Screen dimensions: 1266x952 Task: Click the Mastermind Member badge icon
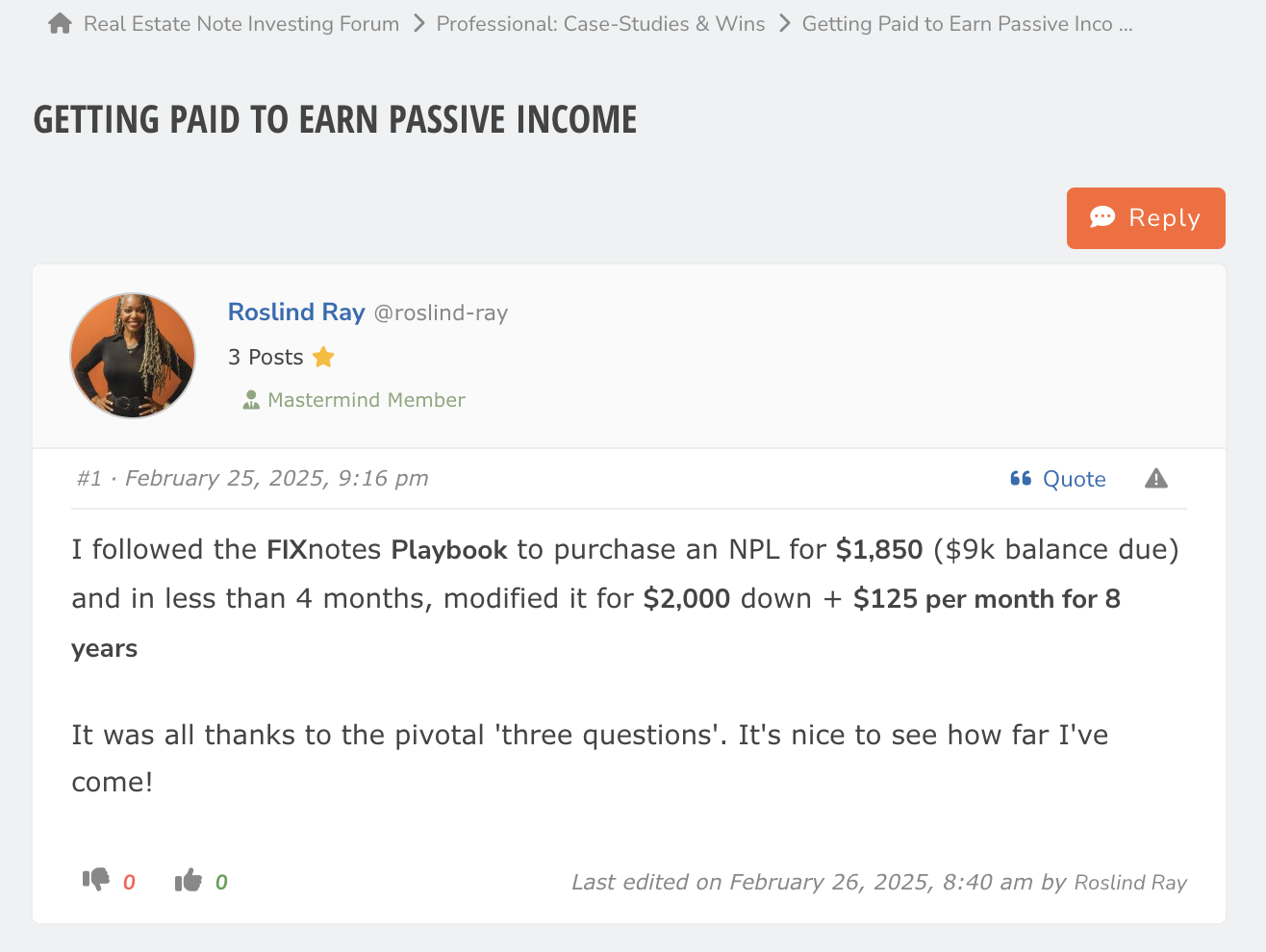(251, 398)
